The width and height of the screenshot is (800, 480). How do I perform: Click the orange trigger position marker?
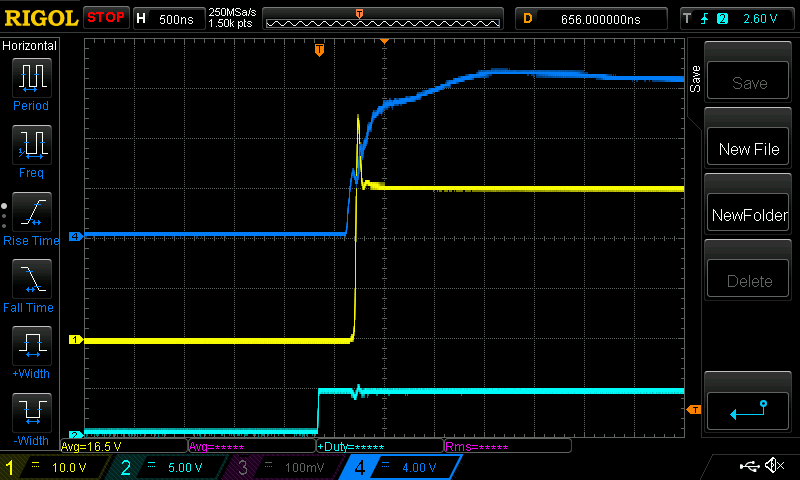tap(319, 49)
